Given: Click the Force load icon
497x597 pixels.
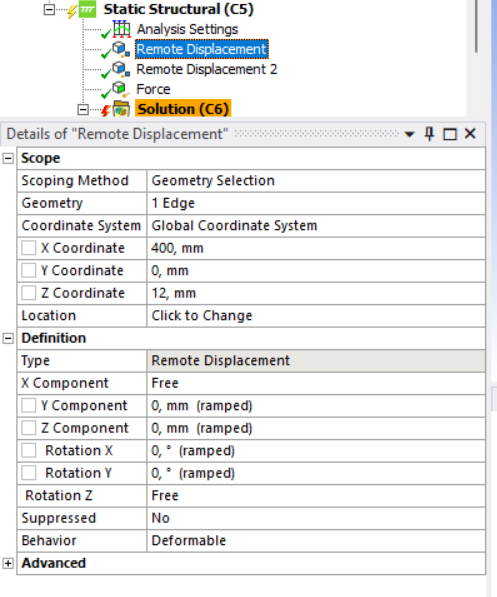Looking at the screenshot, I should coord(120,89).
